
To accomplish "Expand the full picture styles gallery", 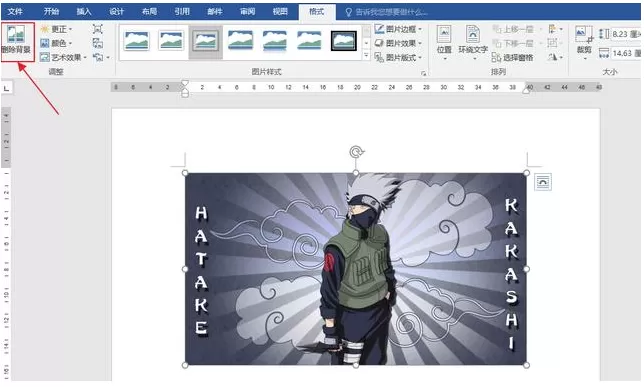I will (366, 55).
